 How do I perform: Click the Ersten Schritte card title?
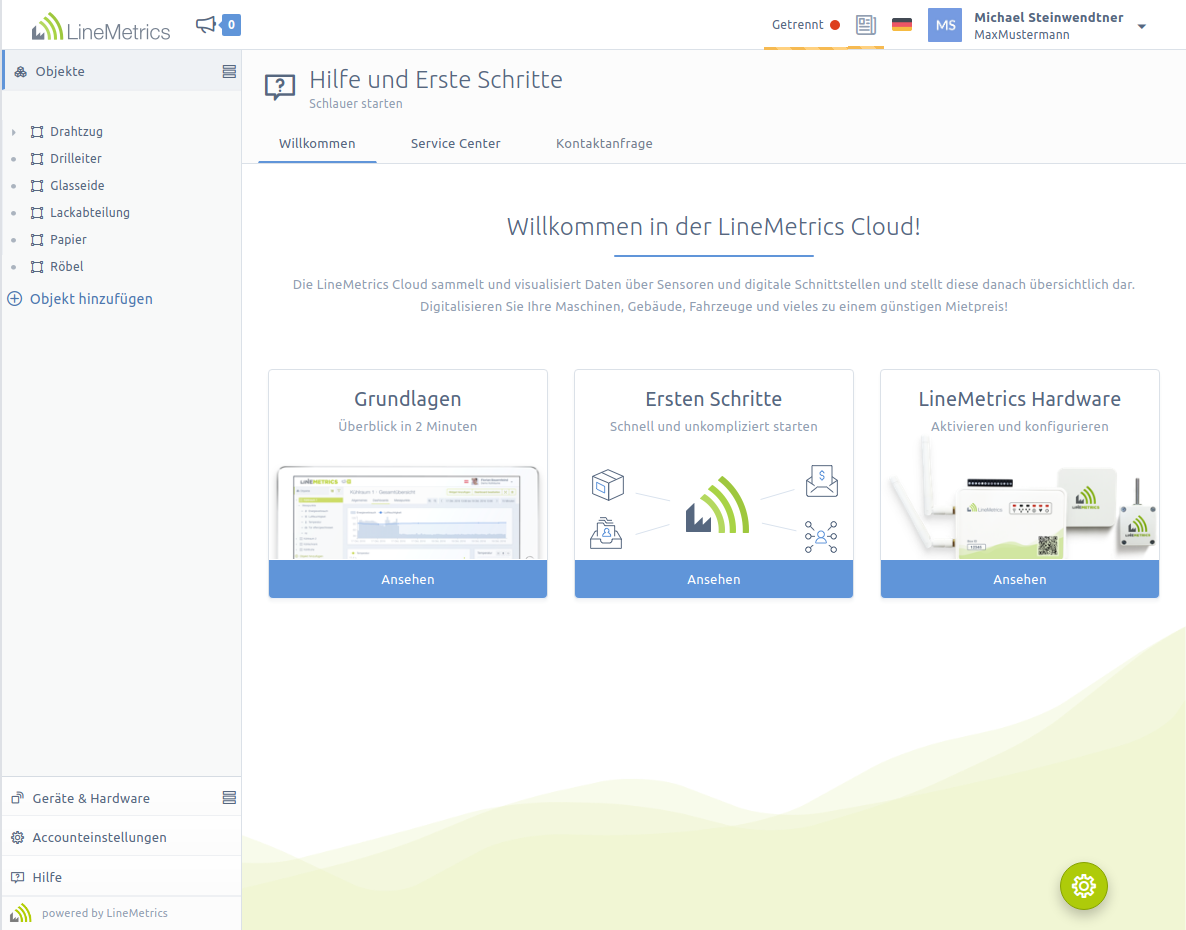point(714,399)
